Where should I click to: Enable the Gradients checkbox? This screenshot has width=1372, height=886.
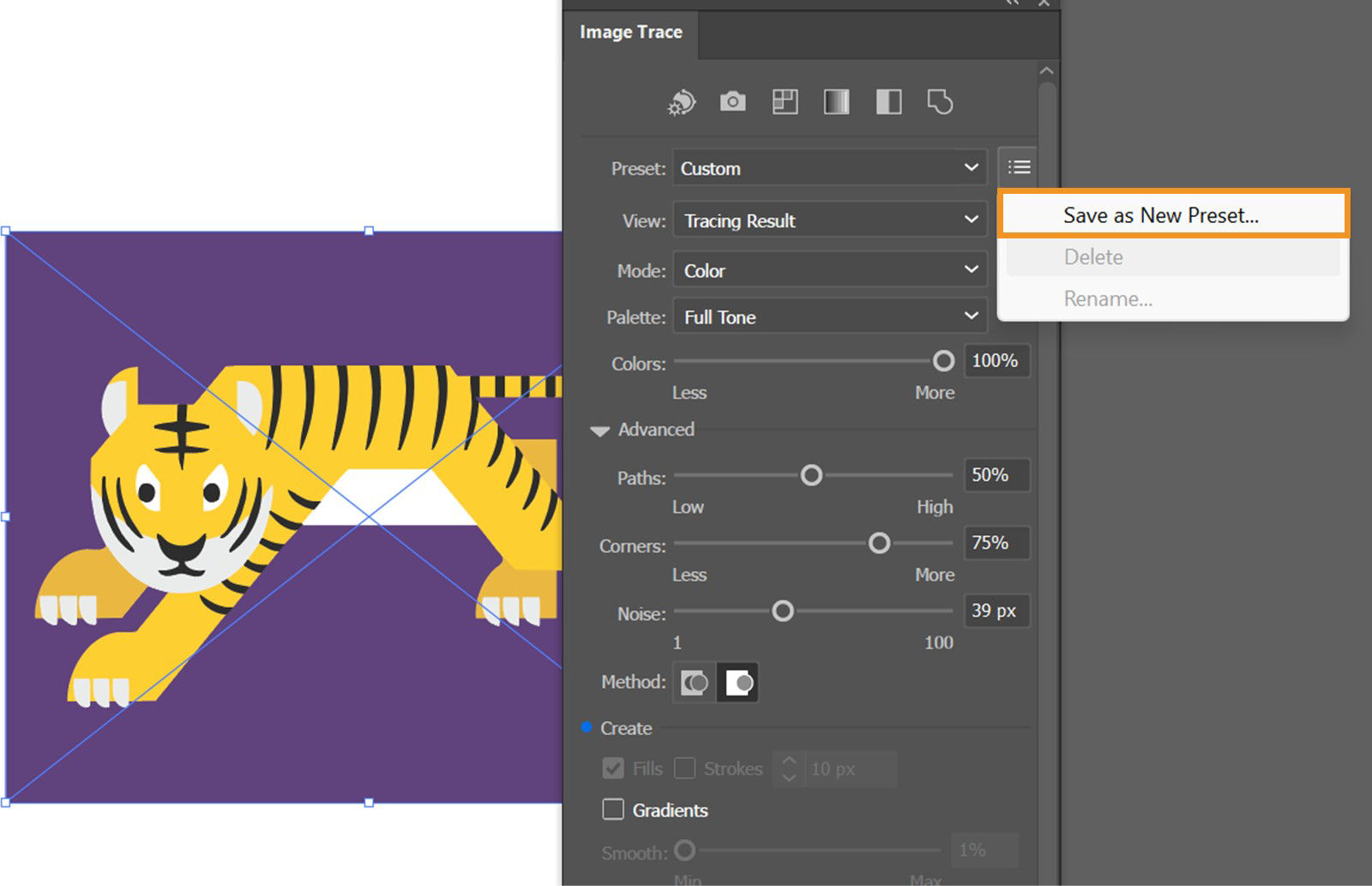coord(612,809)
